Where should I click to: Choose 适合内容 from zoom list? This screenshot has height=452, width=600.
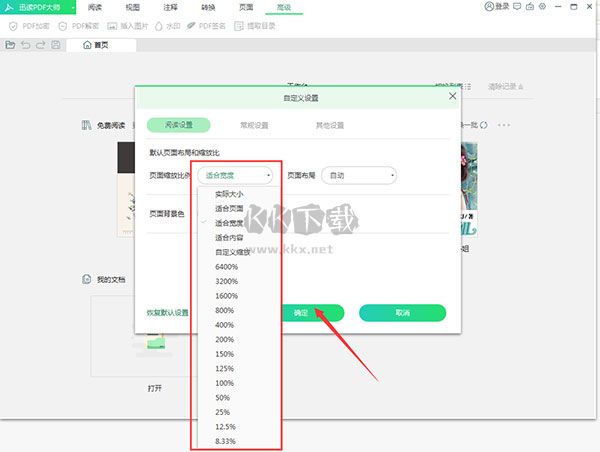pos(229,238)
